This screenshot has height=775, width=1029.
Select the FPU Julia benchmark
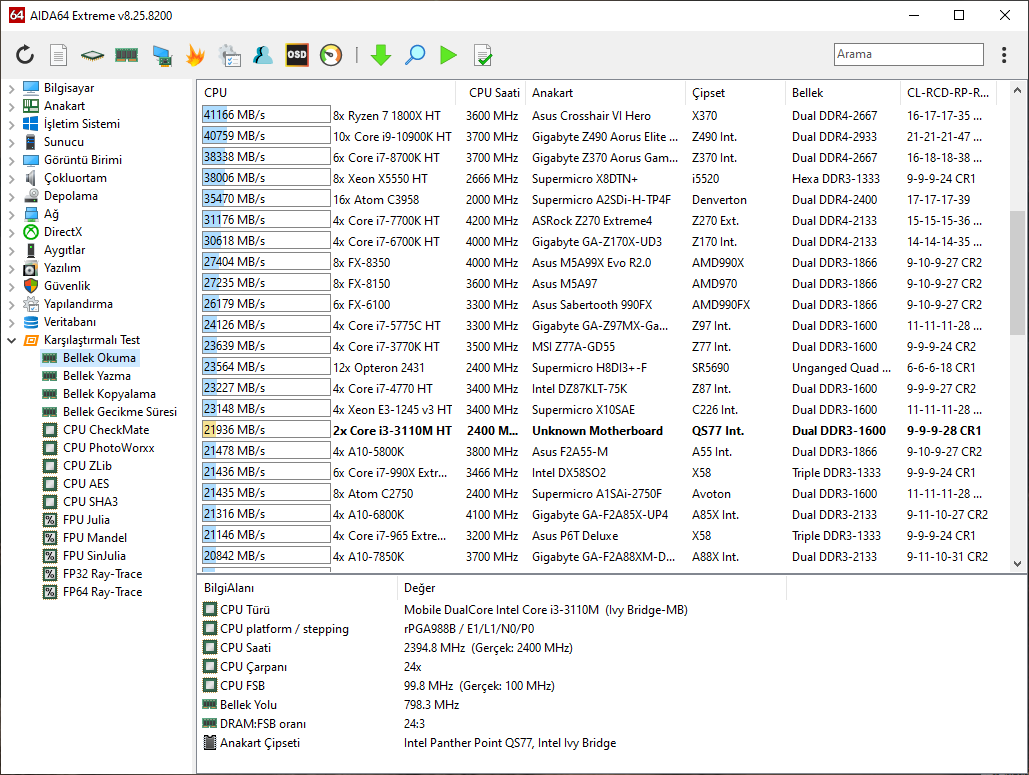click(86, 520)
